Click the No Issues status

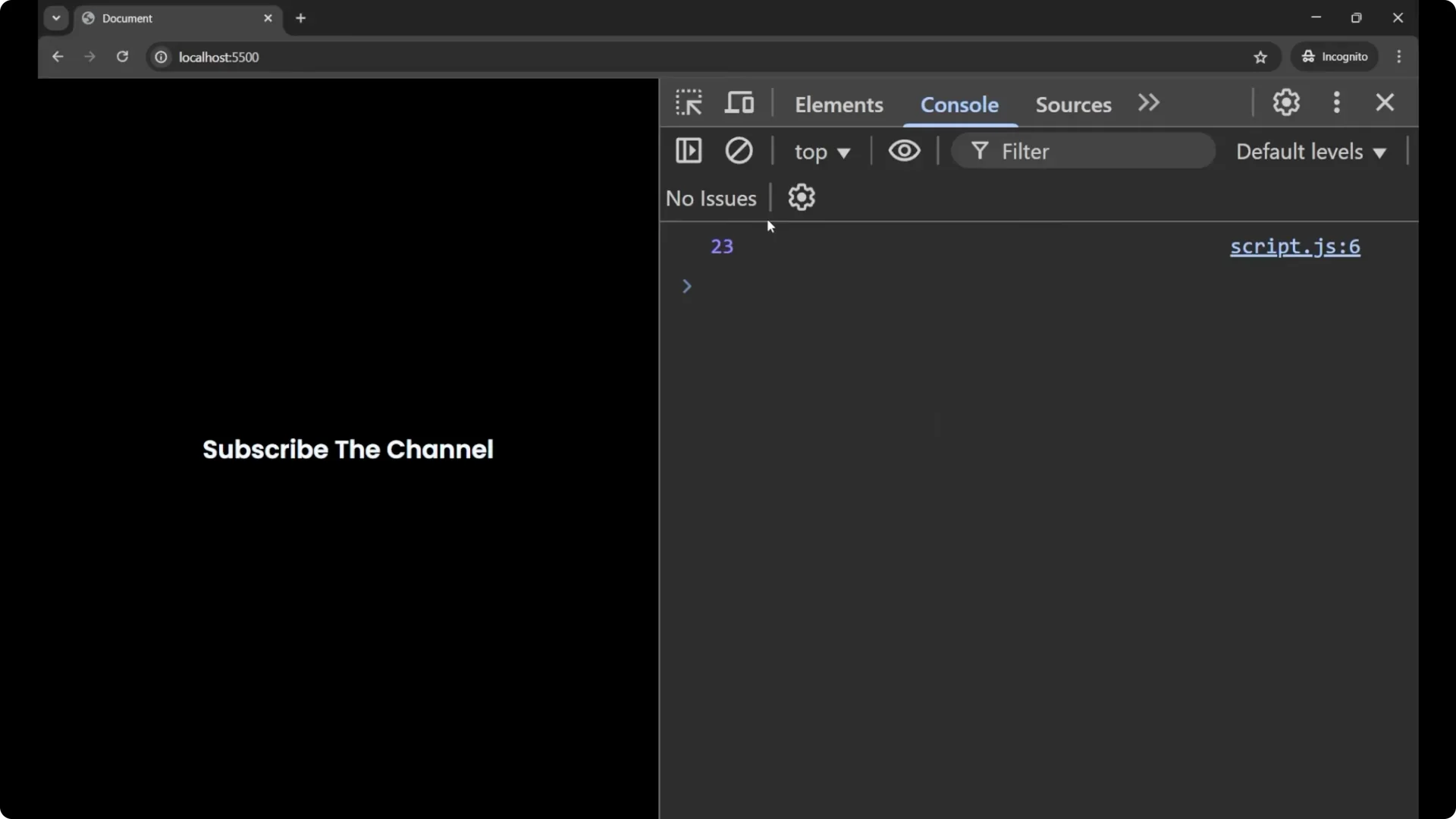(711, 198)
